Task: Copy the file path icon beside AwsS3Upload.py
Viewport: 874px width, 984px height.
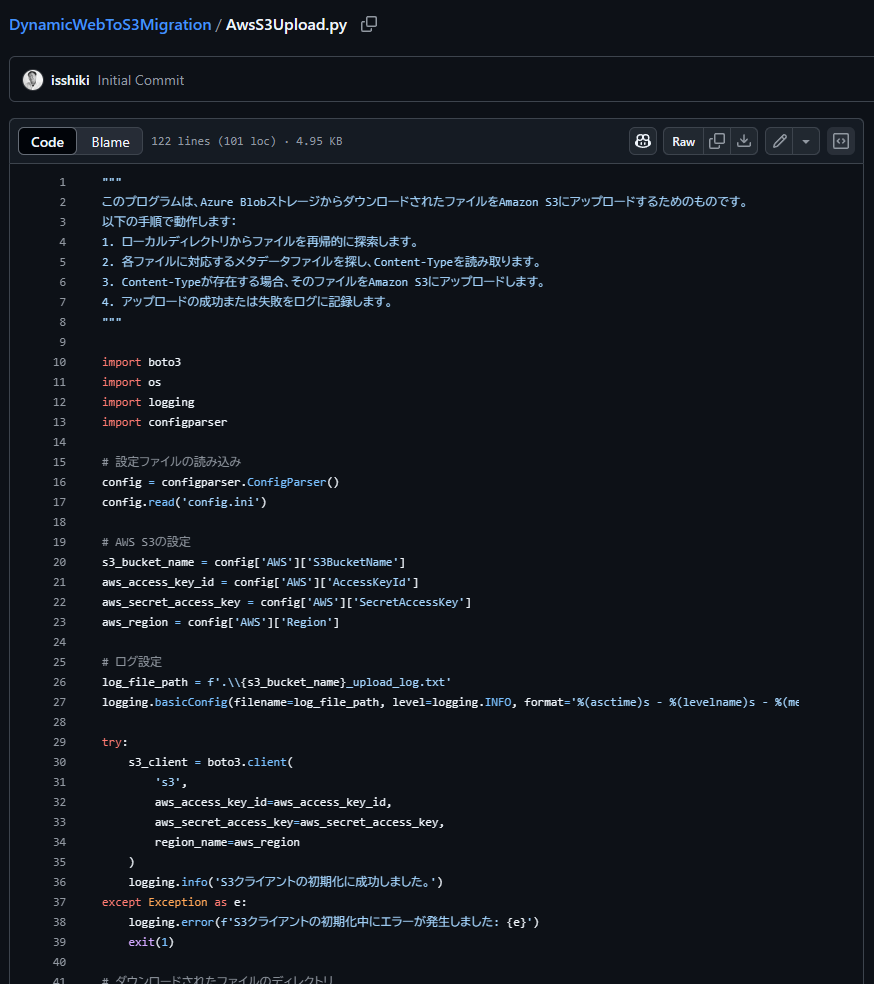Action: click(x=368, y=24)
